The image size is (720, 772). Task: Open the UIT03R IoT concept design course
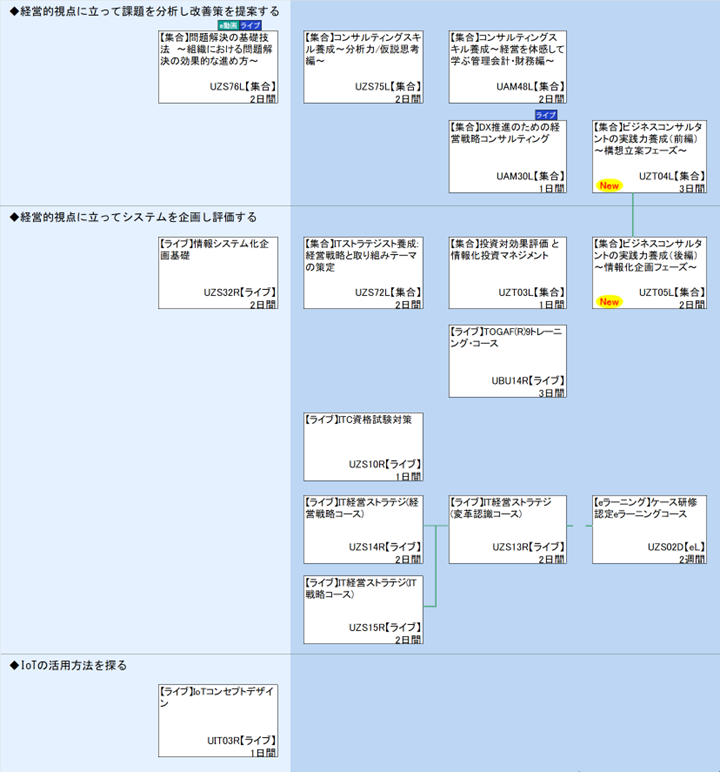point(218,721)
